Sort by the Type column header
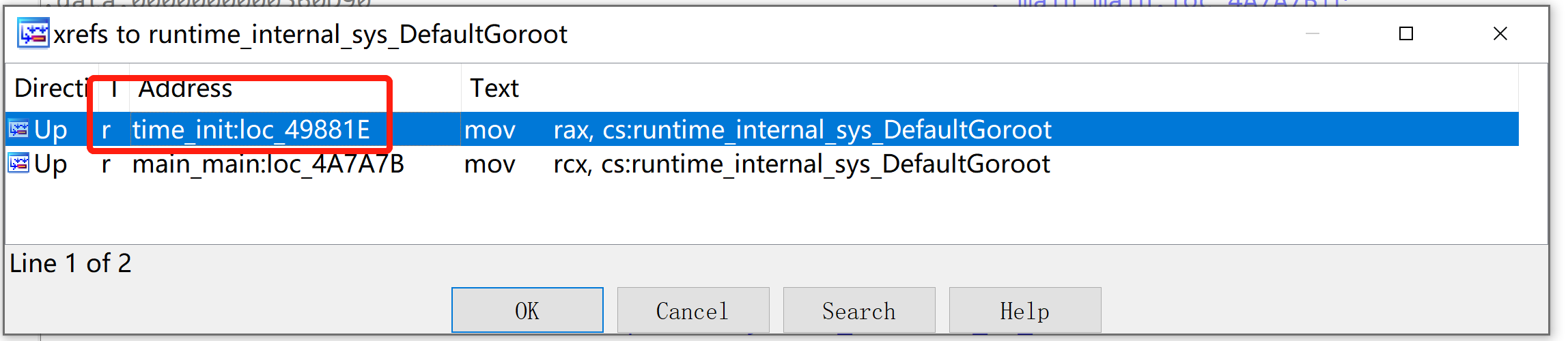1568x341 pixels. (114, 88)
